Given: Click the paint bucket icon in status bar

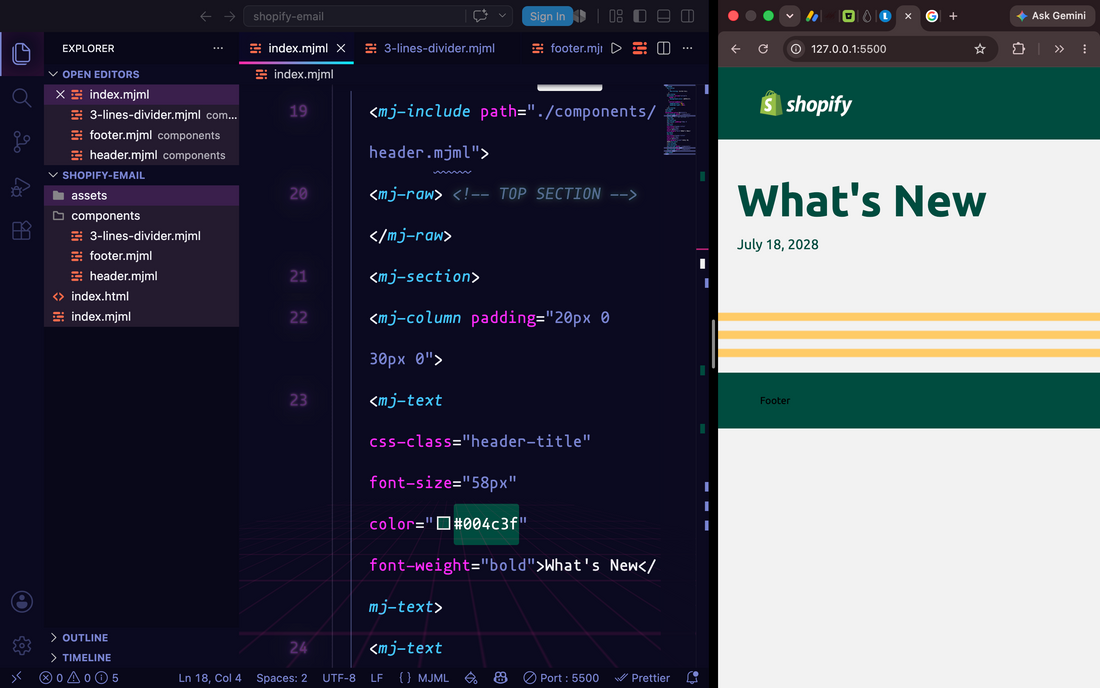Looking at the screenshot, I should click(x=471, y=678).
